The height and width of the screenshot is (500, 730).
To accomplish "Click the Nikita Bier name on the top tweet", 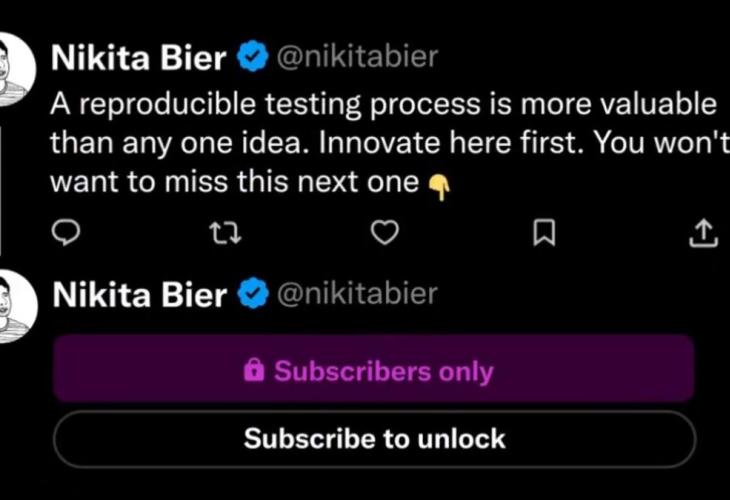I will 140,58.
